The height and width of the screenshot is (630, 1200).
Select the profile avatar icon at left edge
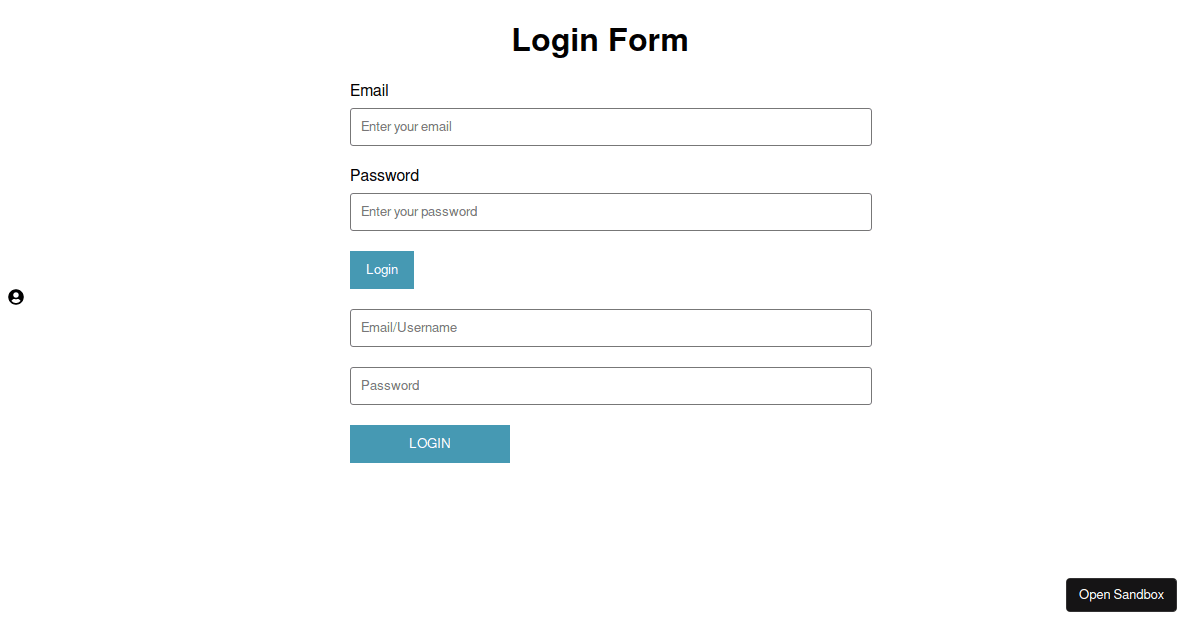tap(16, 297)
